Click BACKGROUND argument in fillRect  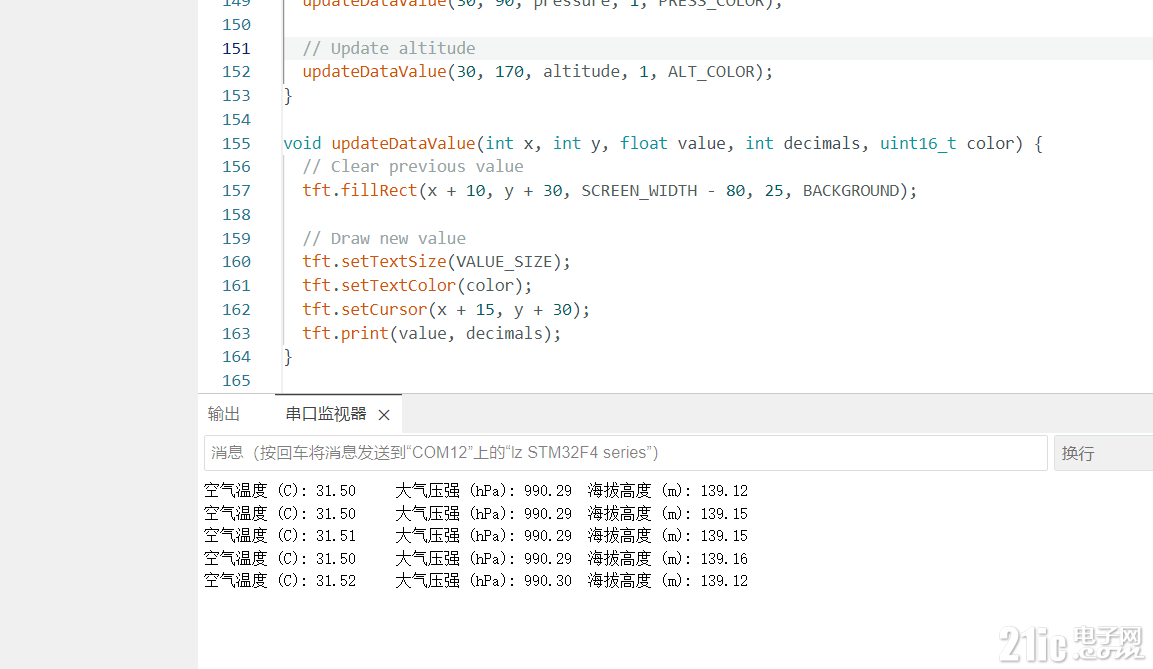[851, 191]
